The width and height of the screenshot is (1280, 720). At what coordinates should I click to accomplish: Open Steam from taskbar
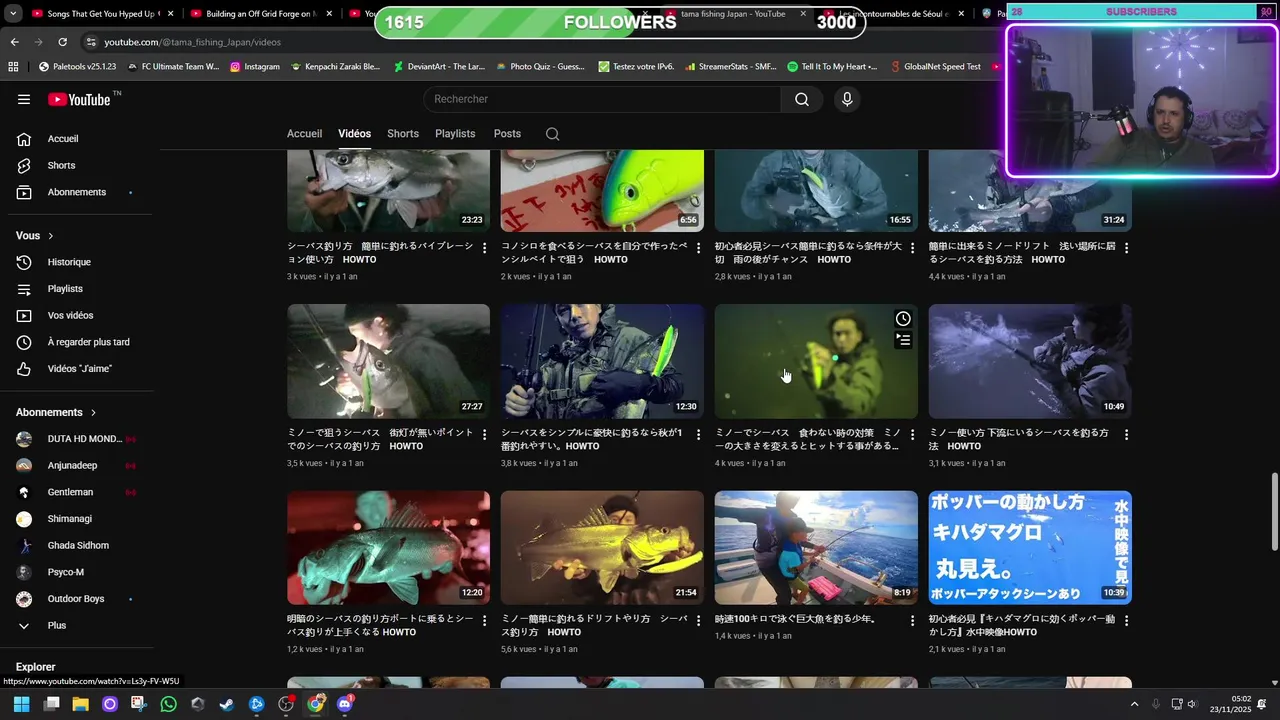227,704
